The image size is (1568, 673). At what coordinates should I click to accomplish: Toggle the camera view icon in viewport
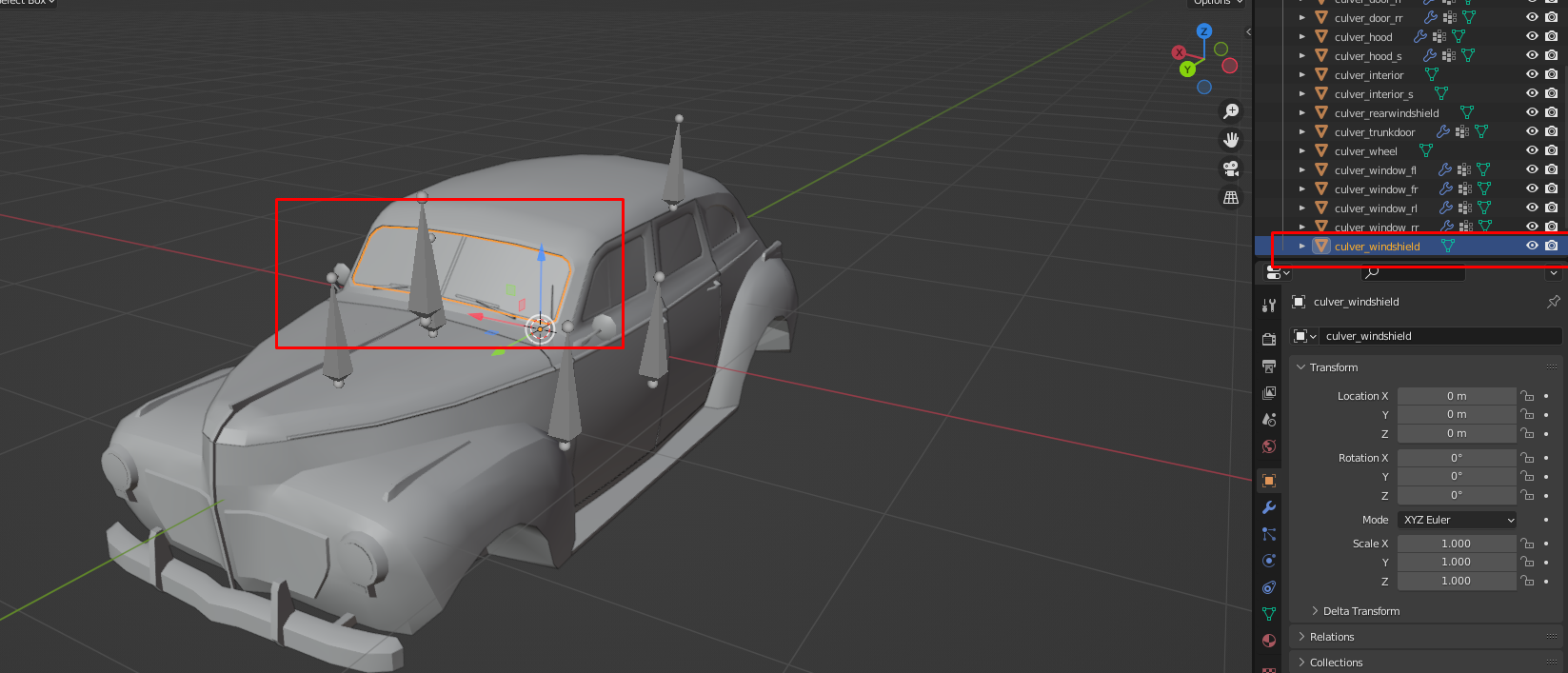point(1231,168)
